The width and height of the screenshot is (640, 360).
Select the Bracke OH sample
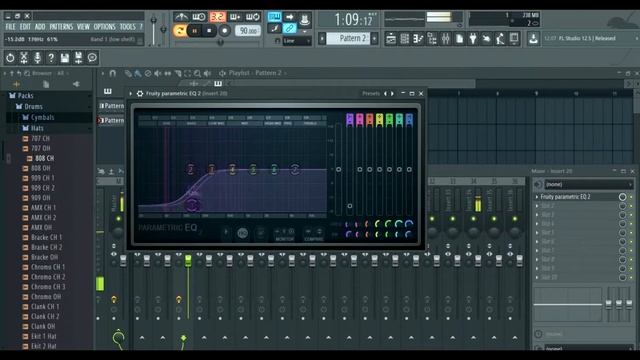[44, 257]
